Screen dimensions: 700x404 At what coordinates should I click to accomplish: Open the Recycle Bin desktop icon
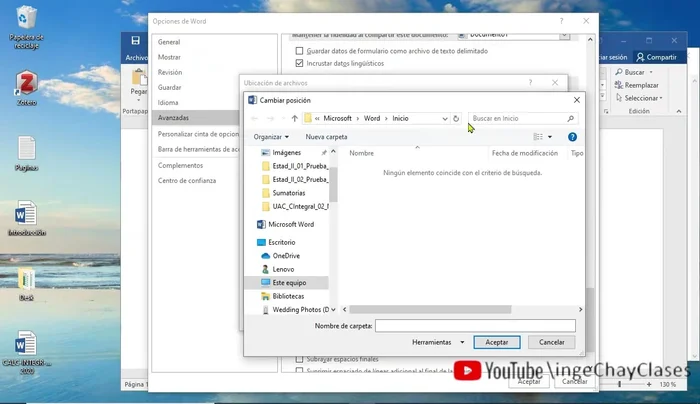26,27
